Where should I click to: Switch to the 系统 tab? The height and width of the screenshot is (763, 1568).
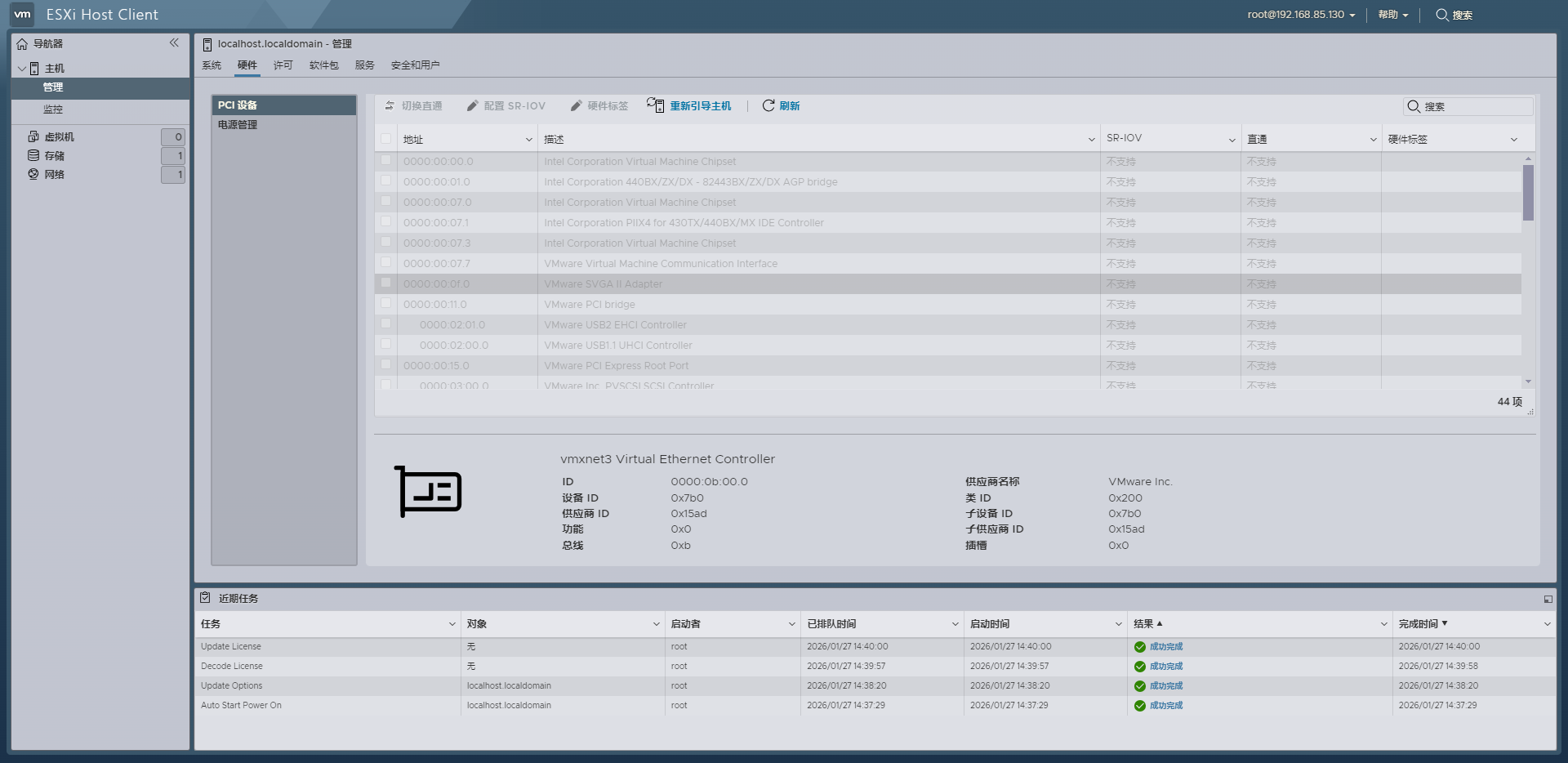(x=212, y=65)
